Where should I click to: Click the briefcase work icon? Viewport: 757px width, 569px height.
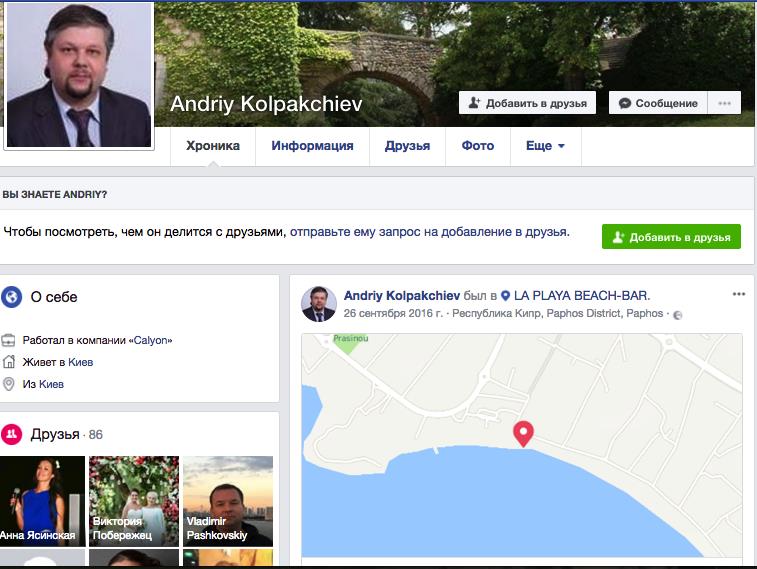9,340
